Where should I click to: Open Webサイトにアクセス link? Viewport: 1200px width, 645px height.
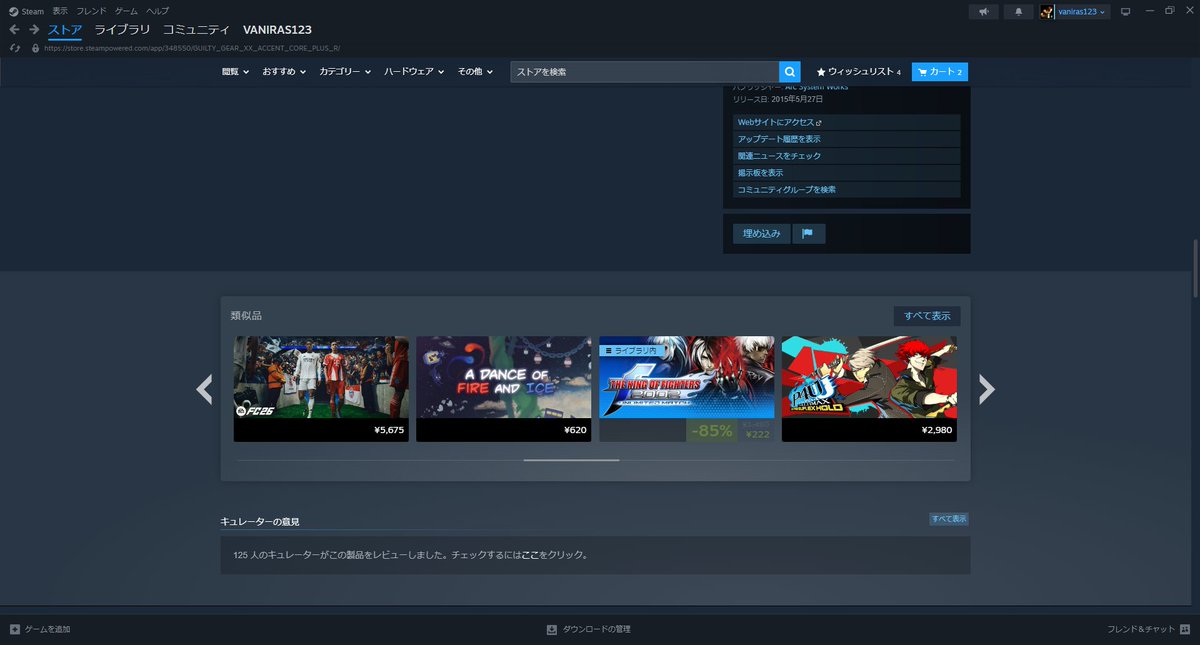847,122
